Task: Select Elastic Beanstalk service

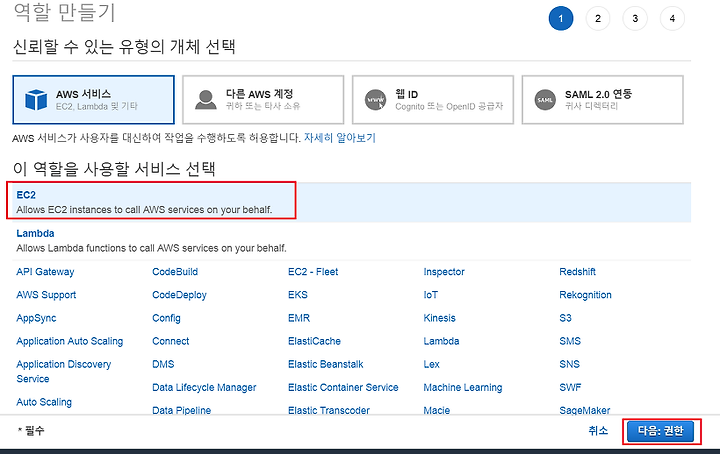Action: (x=326, y=364)
